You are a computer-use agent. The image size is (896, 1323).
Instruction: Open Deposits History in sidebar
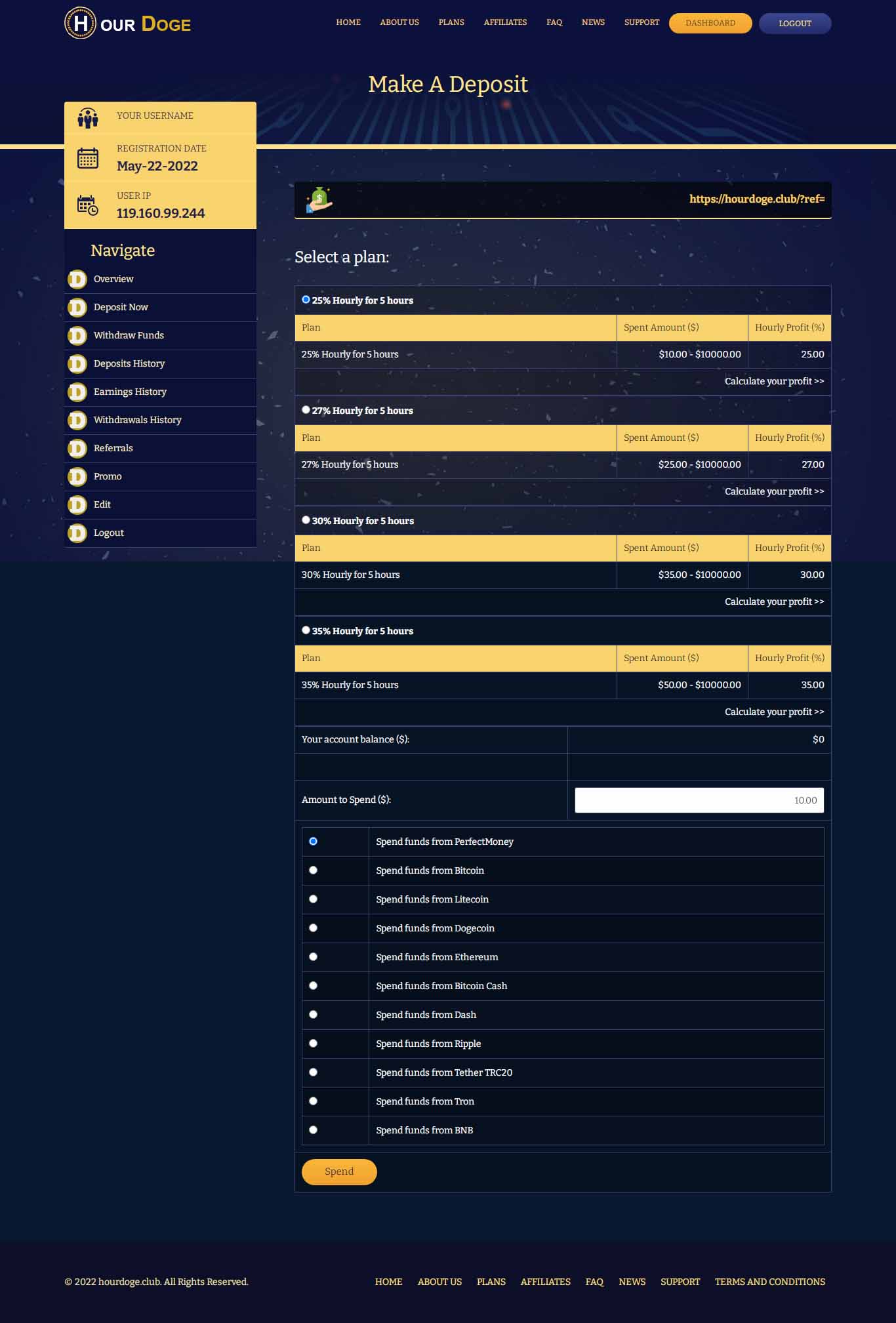pyautogui.click(x=129, y=363)
